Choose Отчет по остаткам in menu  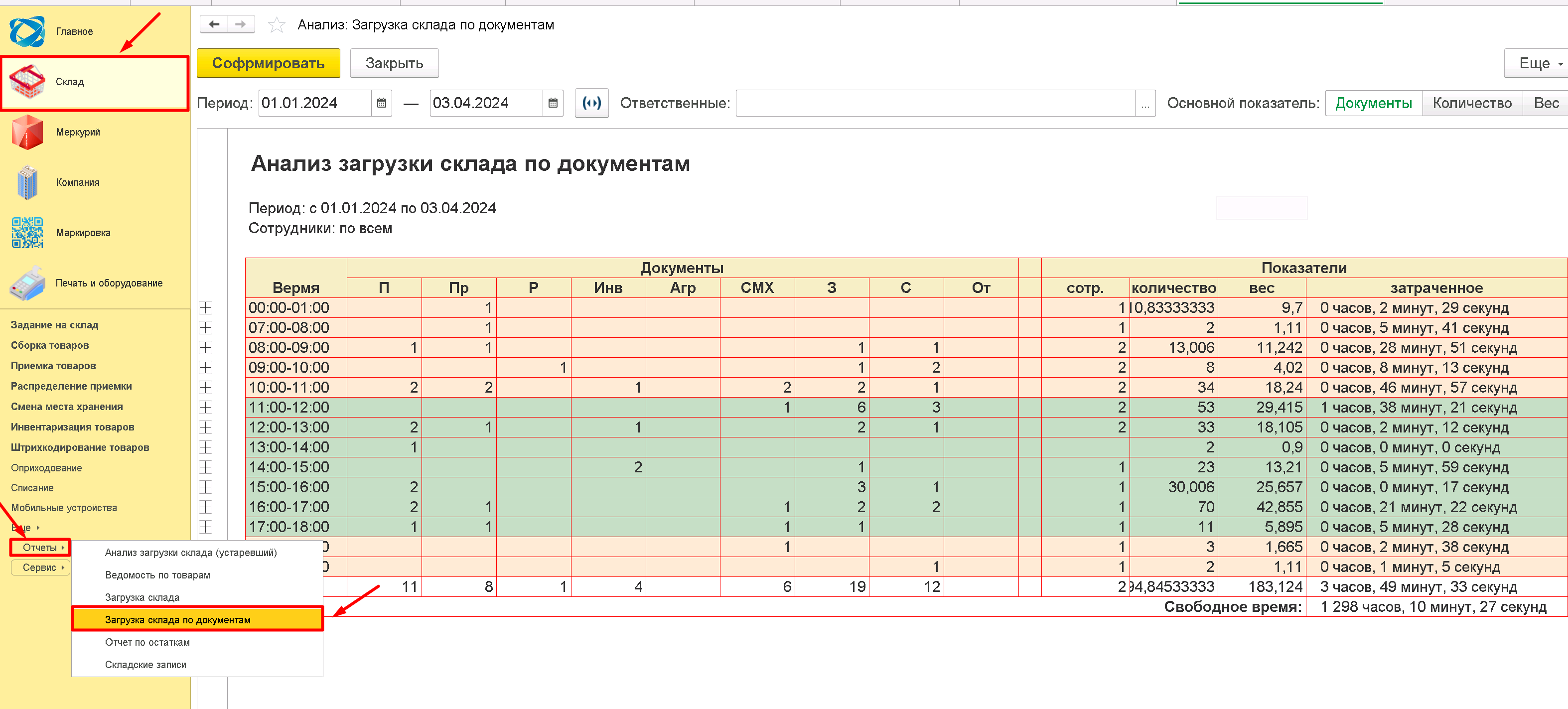[147, 642]
